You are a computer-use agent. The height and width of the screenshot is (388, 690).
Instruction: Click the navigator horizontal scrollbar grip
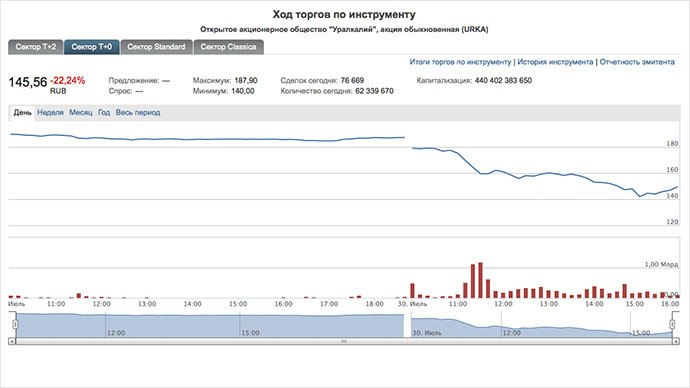(x=344, y=341)
